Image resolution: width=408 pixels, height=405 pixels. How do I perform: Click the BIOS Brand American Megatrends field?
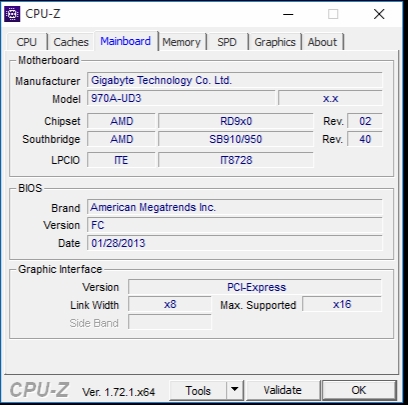235,207
